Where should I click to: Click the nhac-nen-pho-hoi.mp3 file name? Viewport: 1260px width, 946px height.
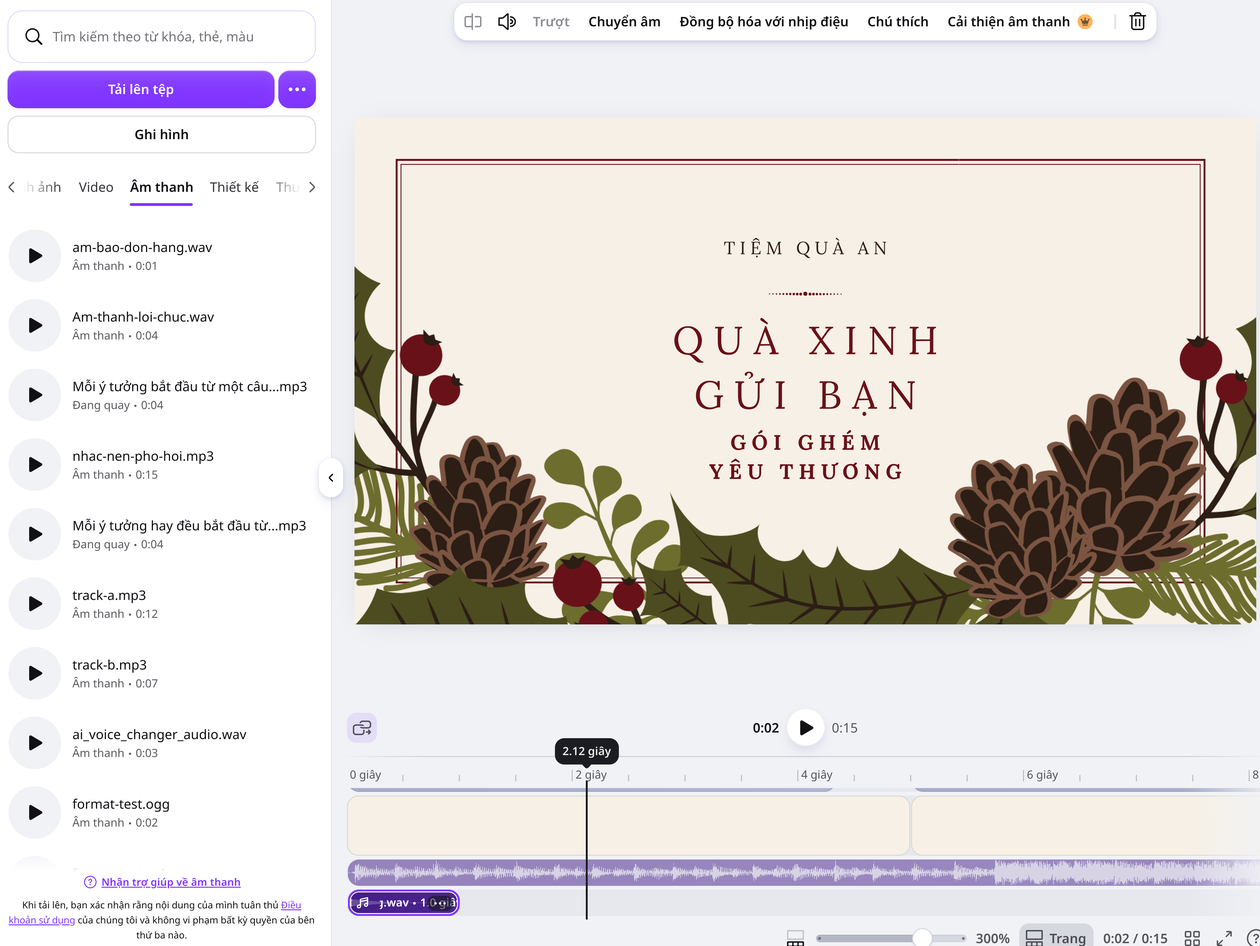pyautogui.click(x=143, y=456)
